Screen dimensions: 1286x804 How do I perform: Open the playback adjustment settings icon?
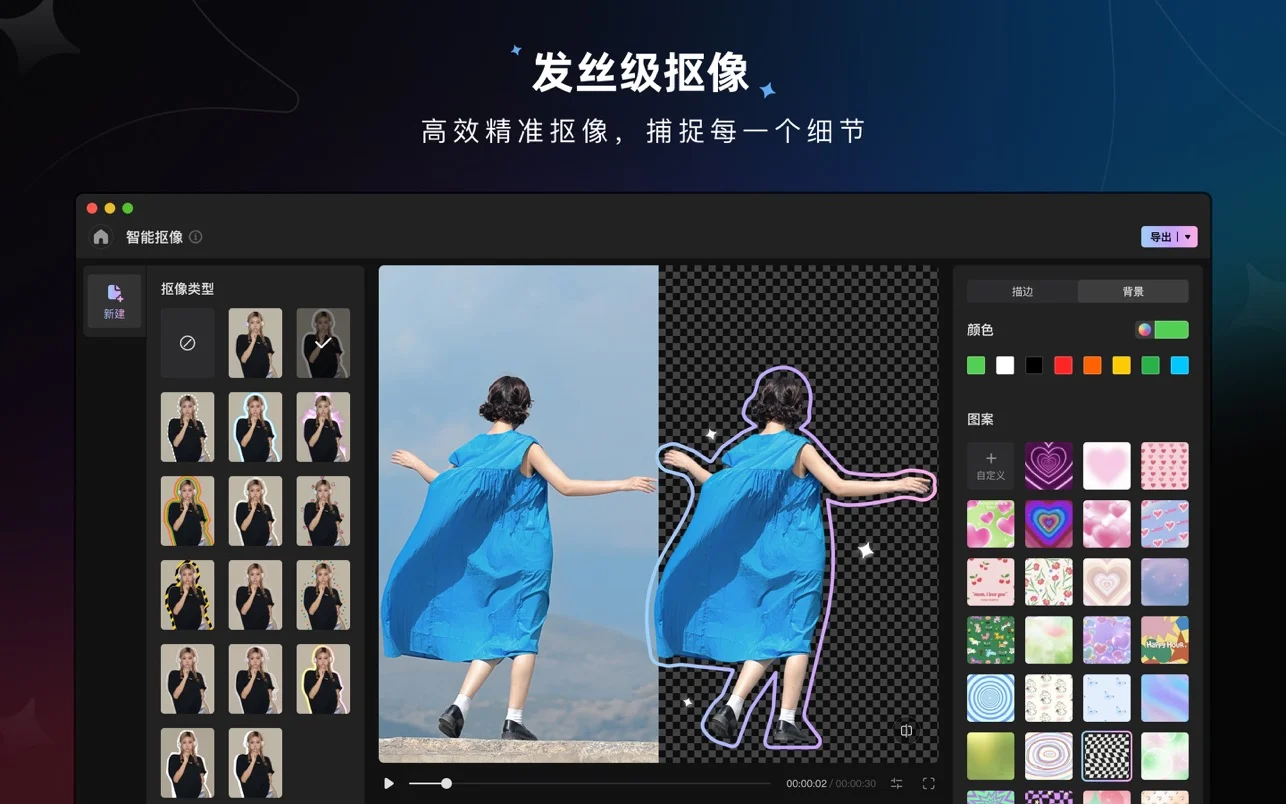coord(896,783)
